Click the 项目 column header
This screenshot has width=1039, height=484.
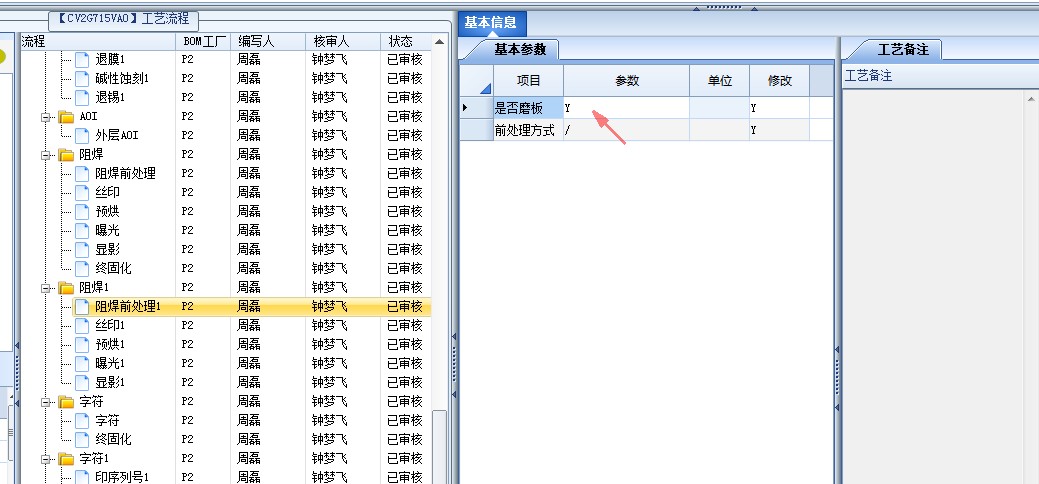tap(529, 81)
